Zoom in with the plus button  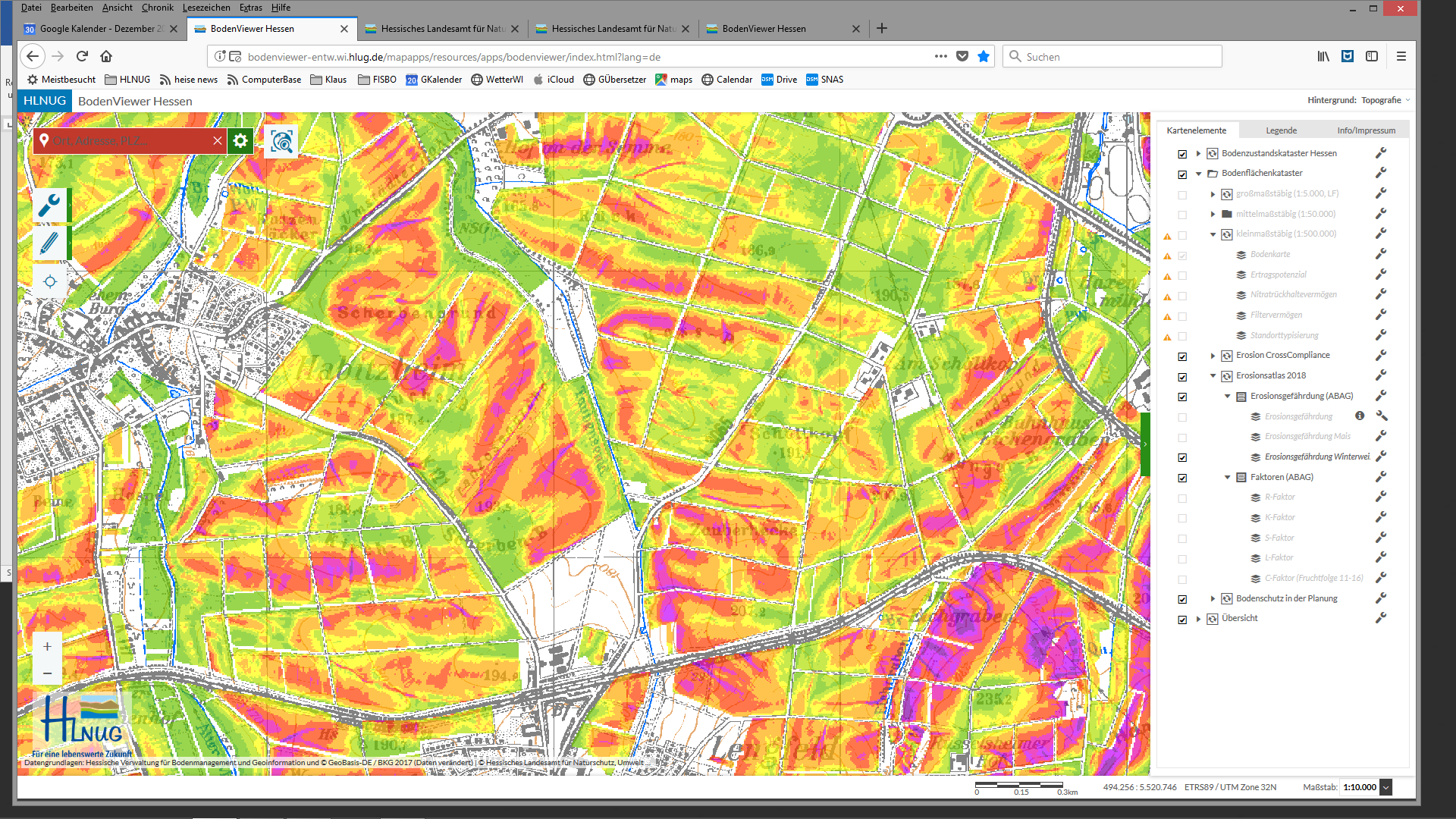click(x=47, y=647)
